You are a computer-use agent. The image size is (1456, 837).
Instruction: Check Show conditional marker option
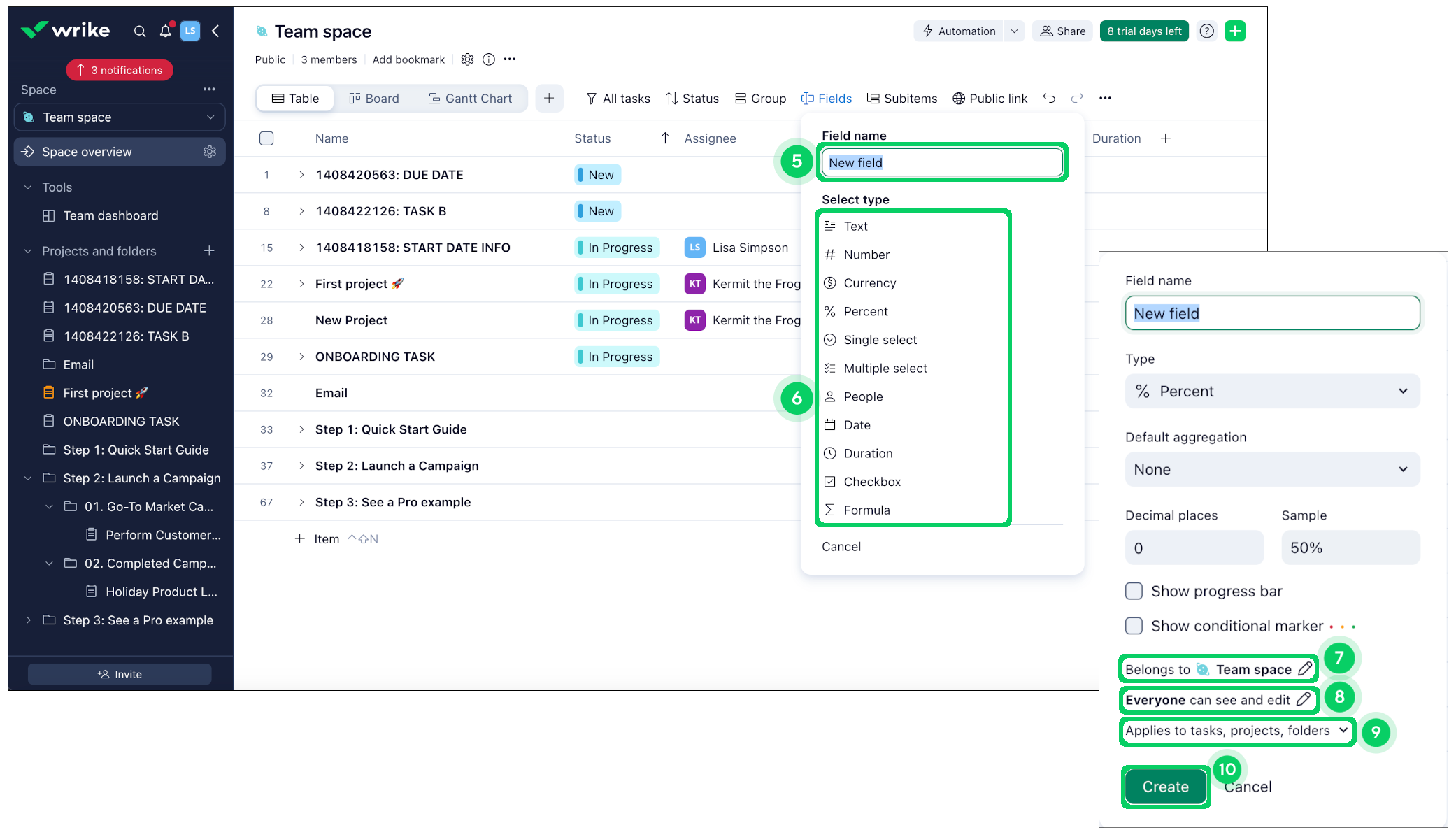[x=1134, y=625]
